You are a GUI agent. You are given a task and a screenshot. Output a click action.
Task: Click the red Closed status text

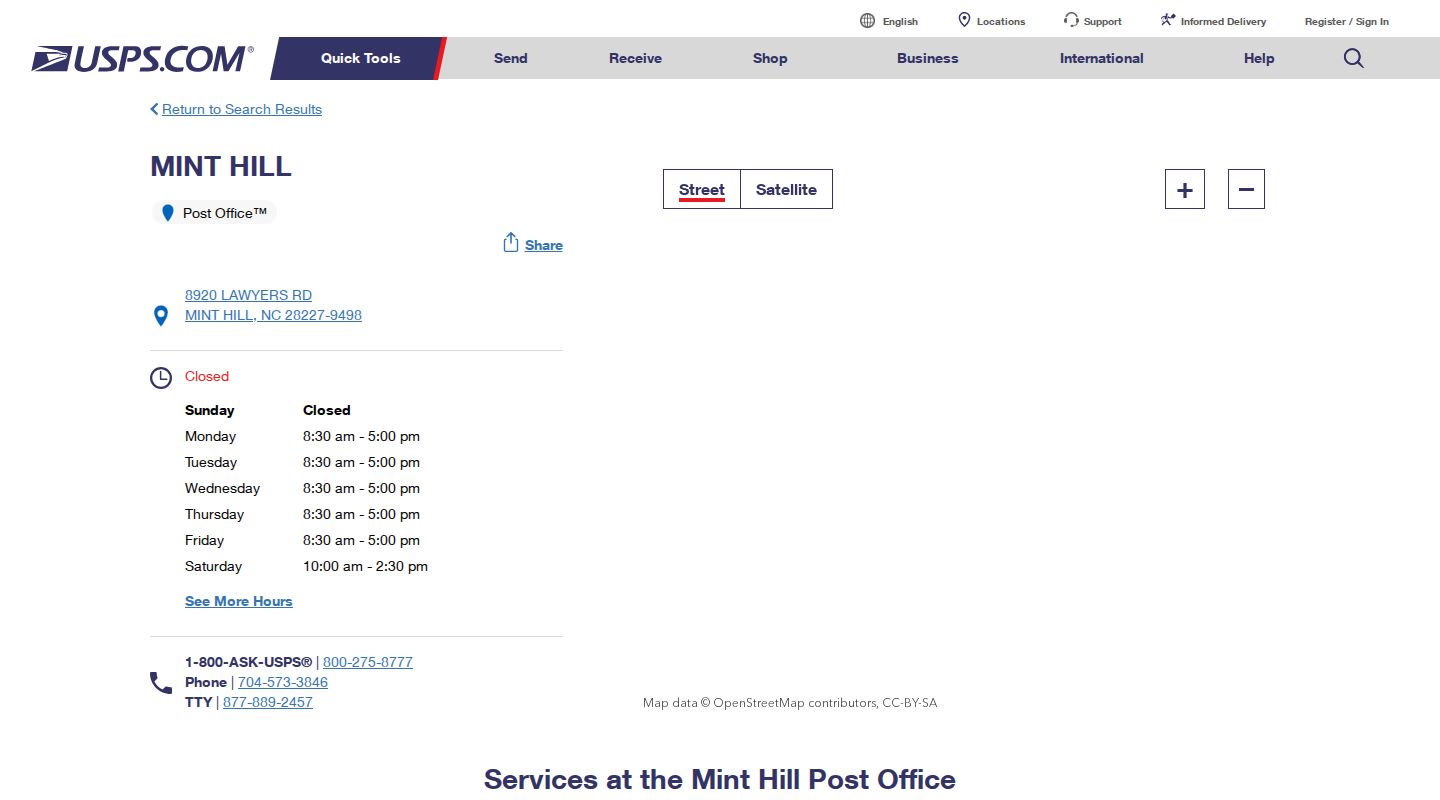207,376
